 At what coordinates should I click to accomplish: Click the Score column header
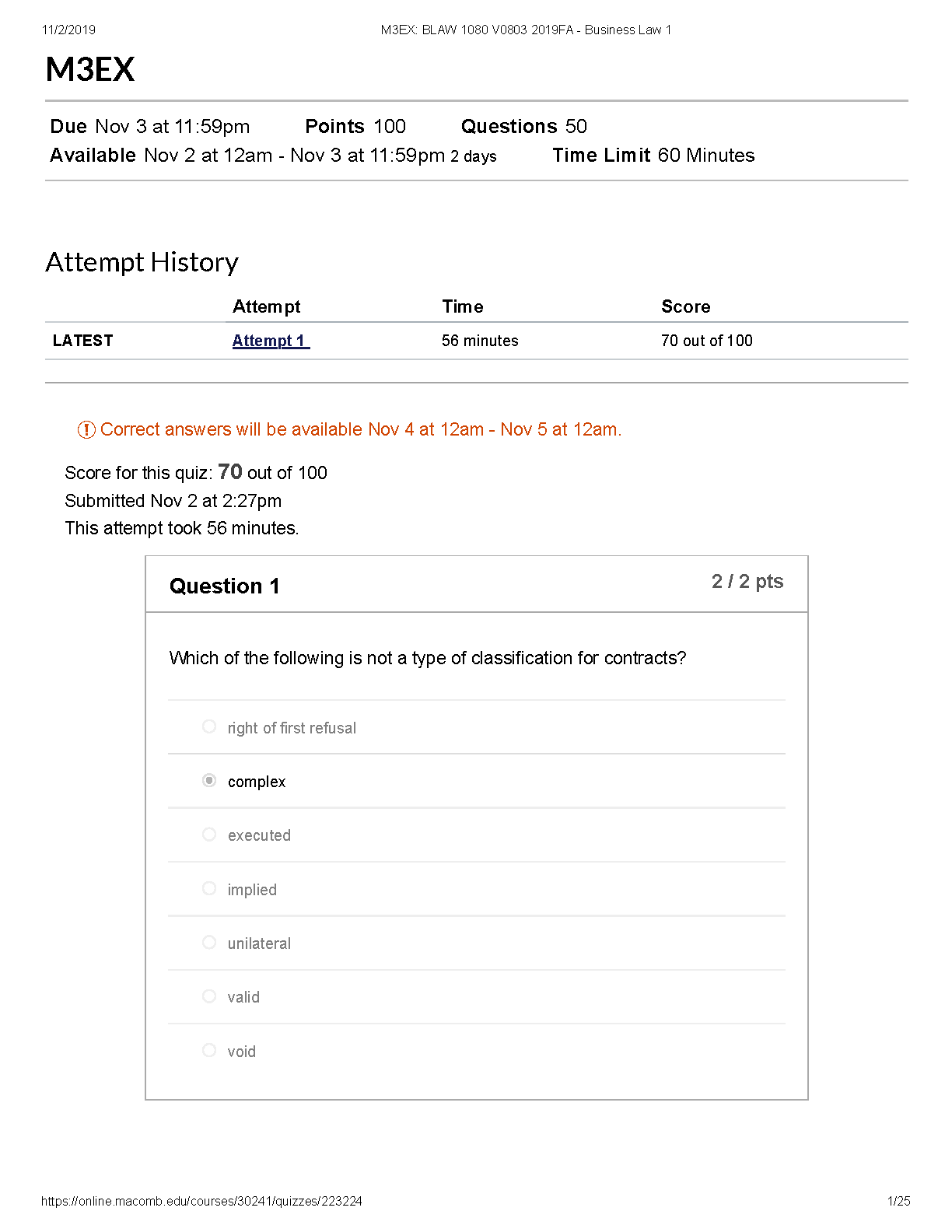685,306
